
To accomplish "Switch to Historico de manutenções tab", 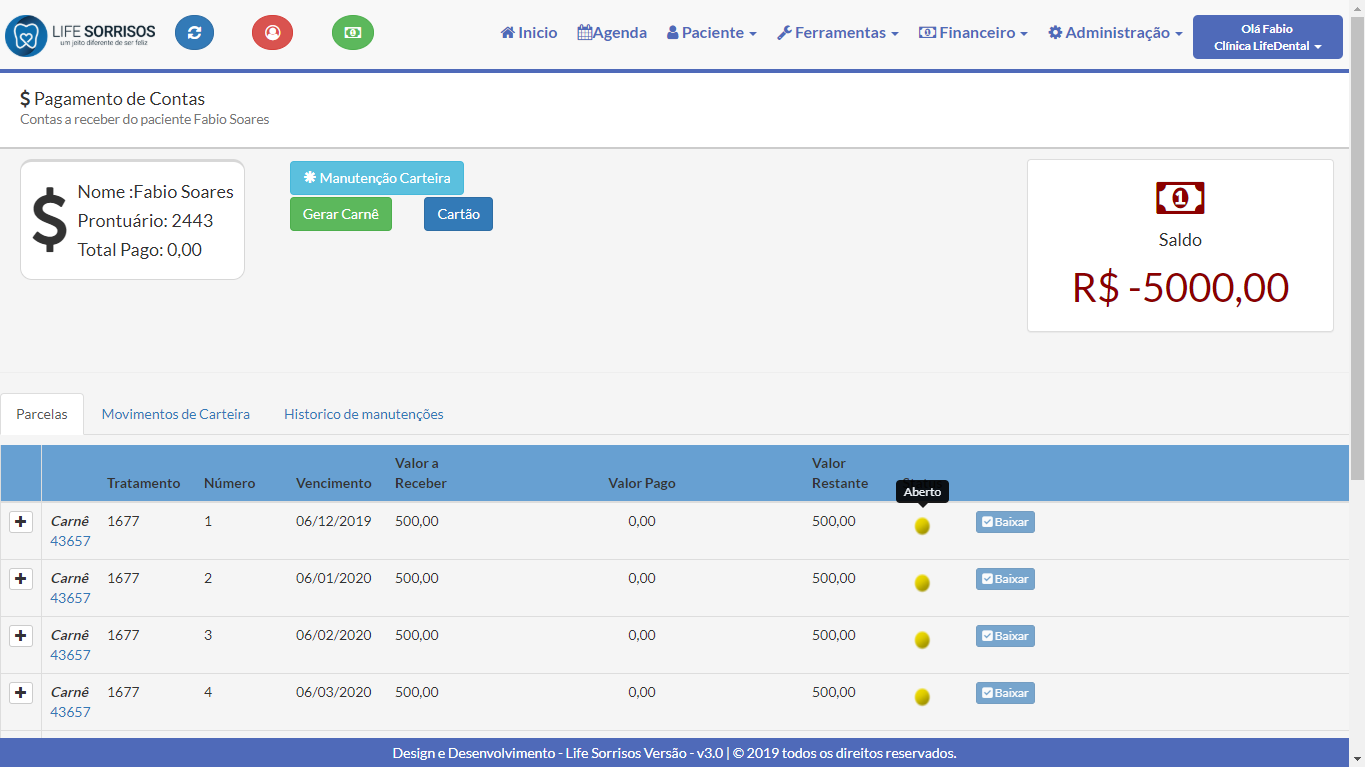I will (x=363, y=414).
